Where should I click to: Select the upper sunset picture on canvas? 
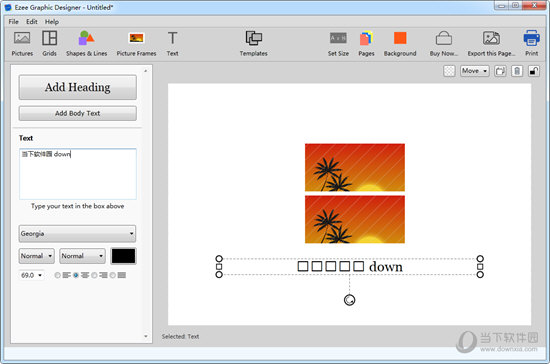click(x=355, y=167)
